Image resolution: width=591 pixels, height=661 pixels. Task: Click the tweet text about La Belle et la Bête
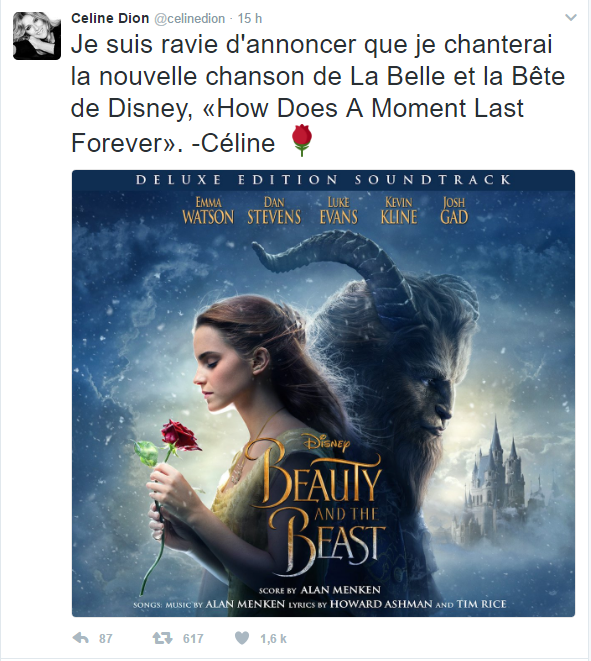tap(318, 93)
